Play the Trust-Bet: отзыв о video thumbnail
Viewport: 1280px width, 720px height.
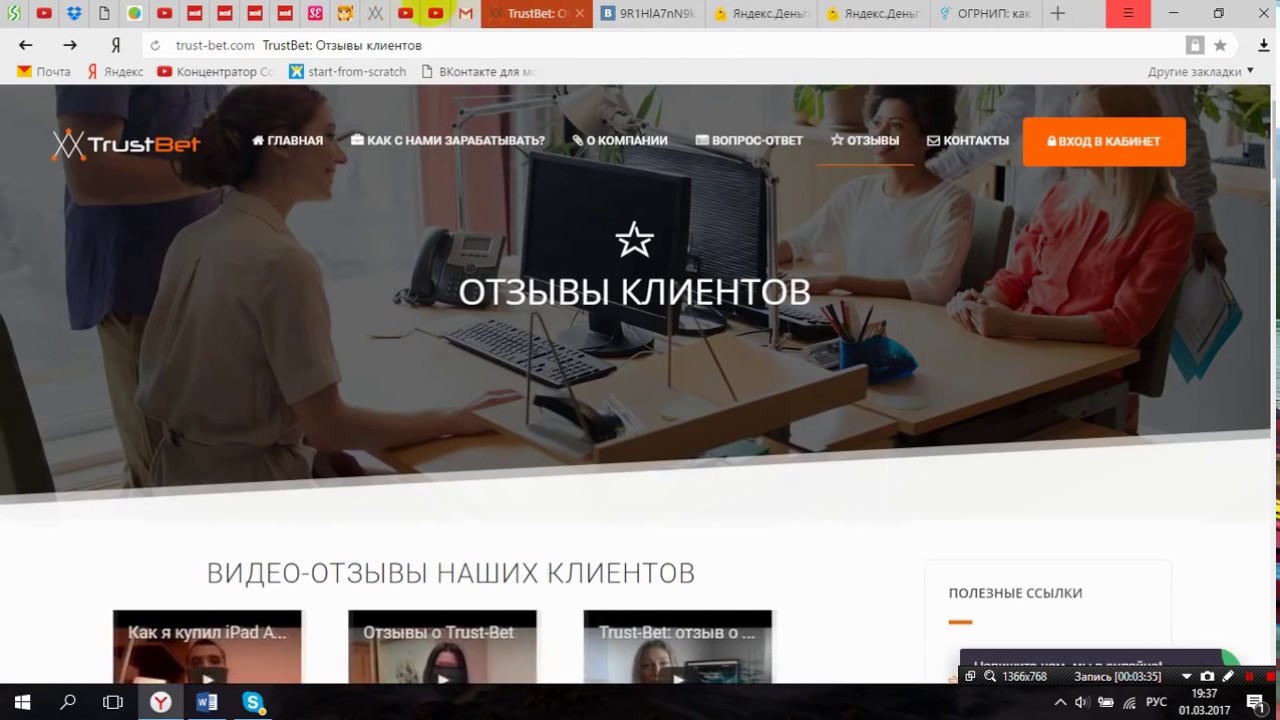tap(678, 647)
